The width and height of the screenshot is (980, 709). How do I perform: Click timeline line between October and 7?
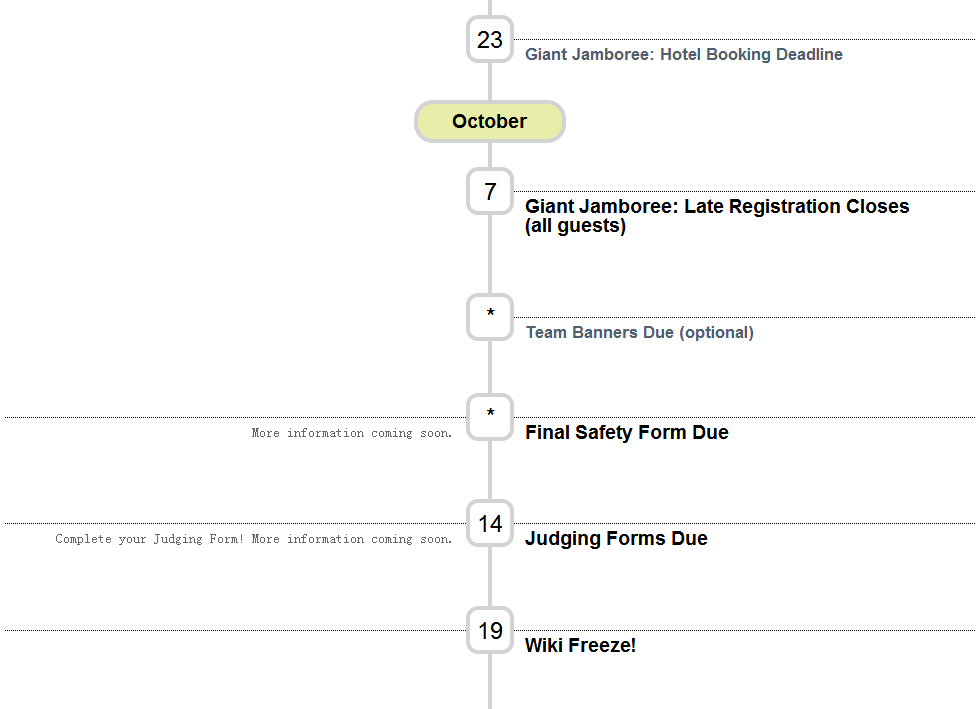pos(490,155)
